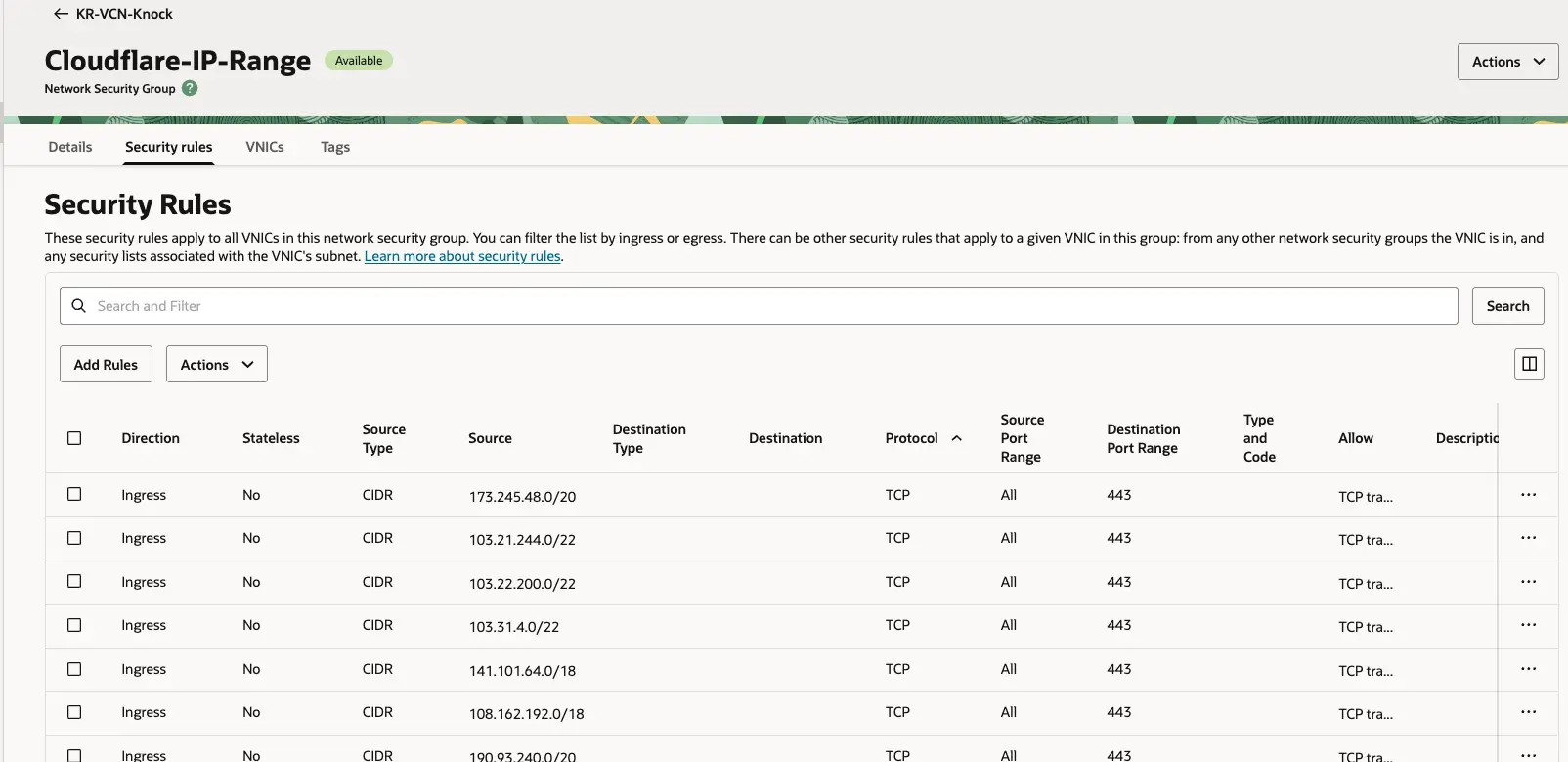Image resolution: width=1568 pixels, height=762 pixels.
Task: Click the search magnifier icon
Action: click(x=79, y=306)
